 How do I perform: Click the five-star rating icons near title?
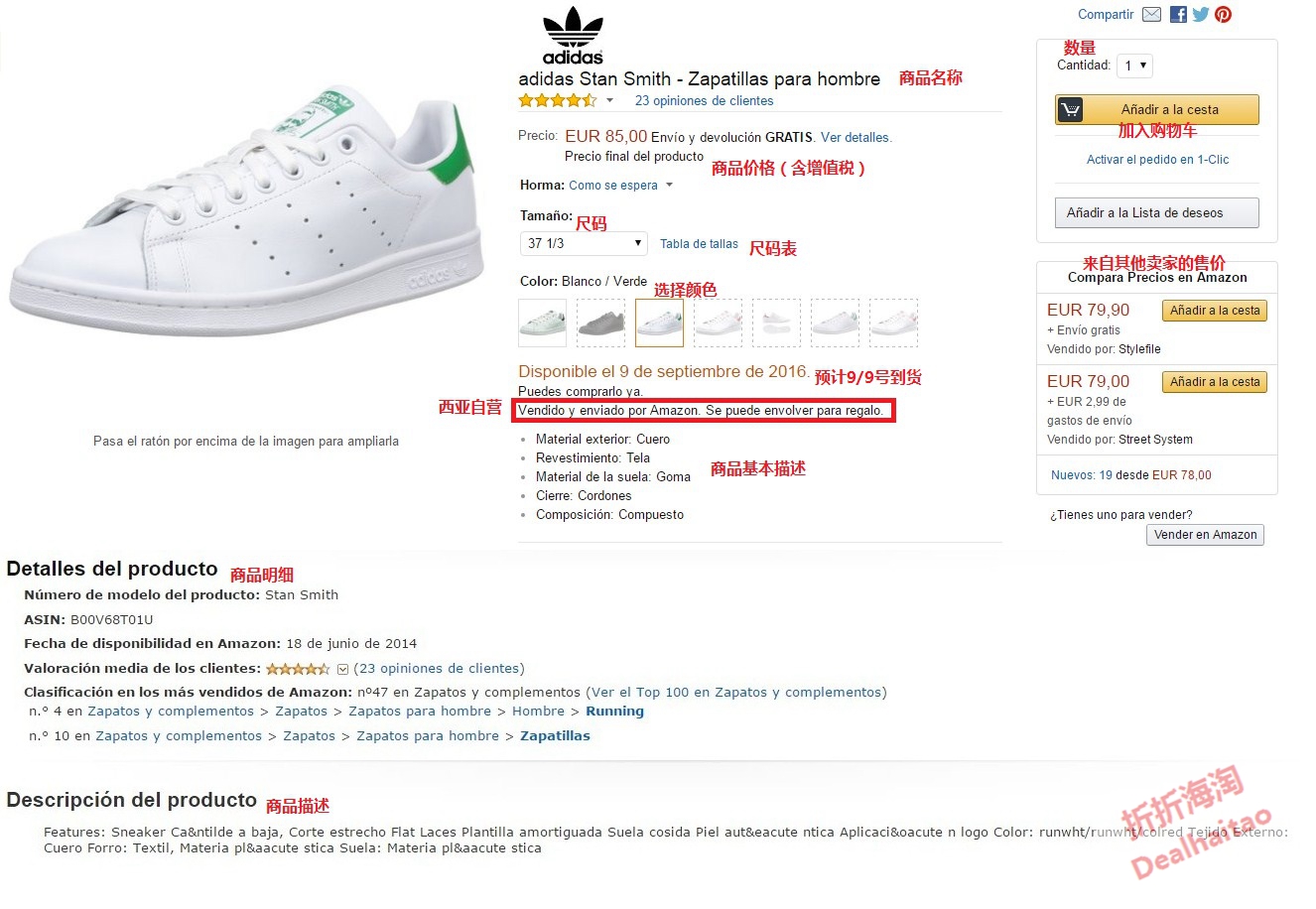(557, 101)
